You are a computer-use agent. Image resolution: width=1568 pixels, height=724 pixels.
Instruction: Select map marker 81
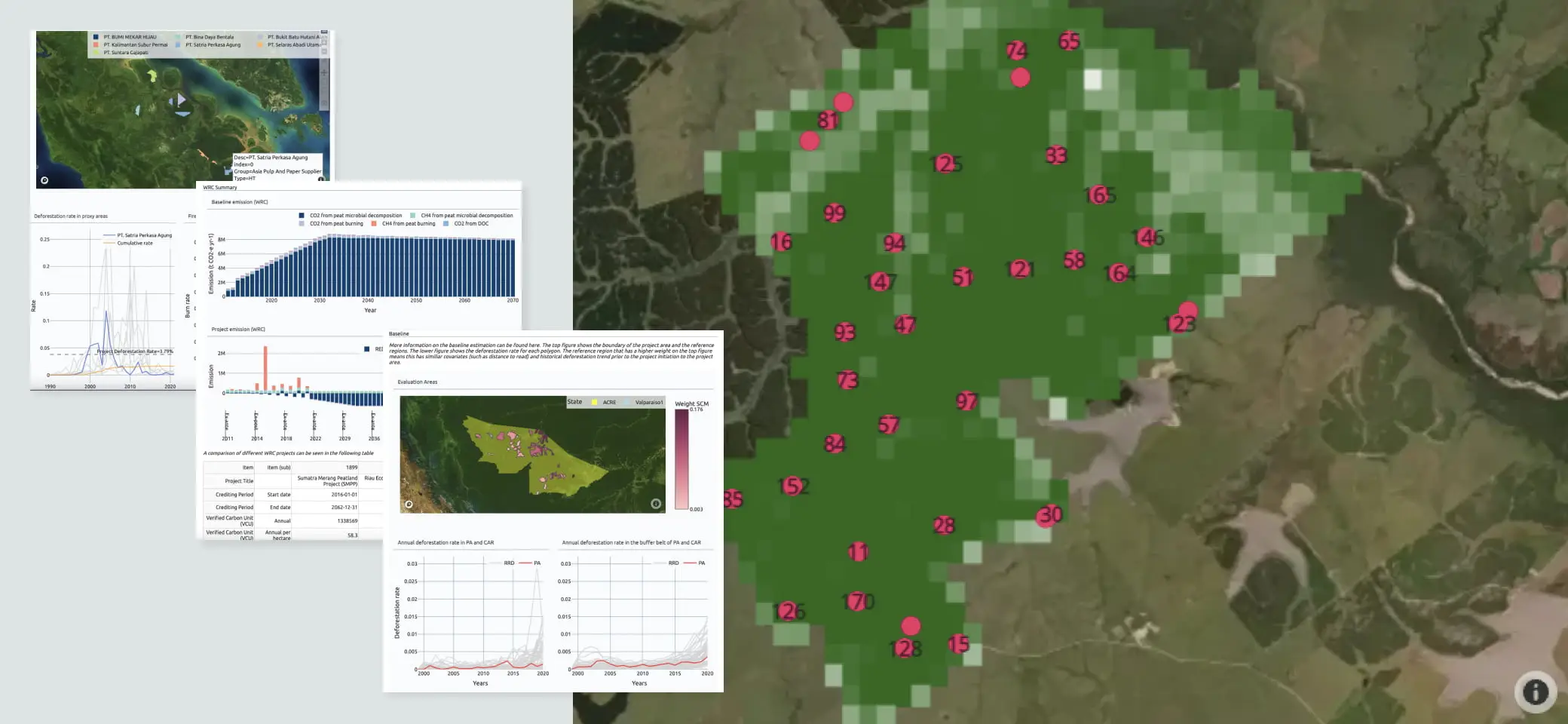tap(828, 120)
